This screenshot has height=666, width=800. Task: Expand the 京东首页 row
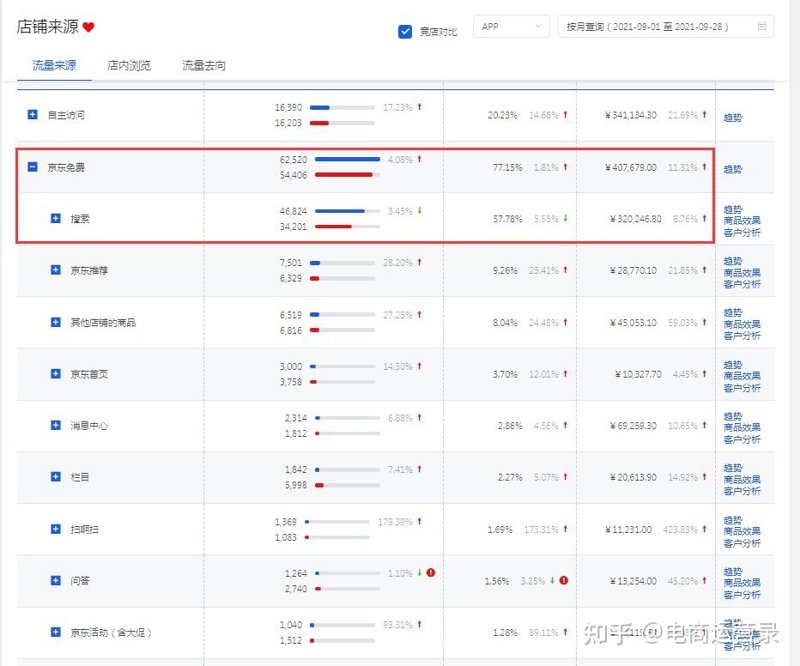pos(56,374)
